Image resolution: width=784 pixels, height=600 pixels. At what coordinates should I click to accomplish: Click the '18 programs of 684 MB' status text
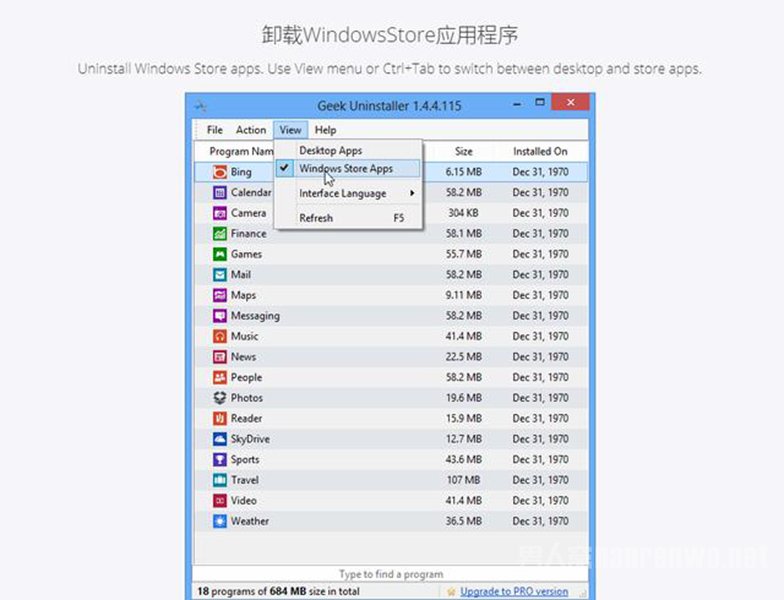pyautogui.click(x=278, y=592)
